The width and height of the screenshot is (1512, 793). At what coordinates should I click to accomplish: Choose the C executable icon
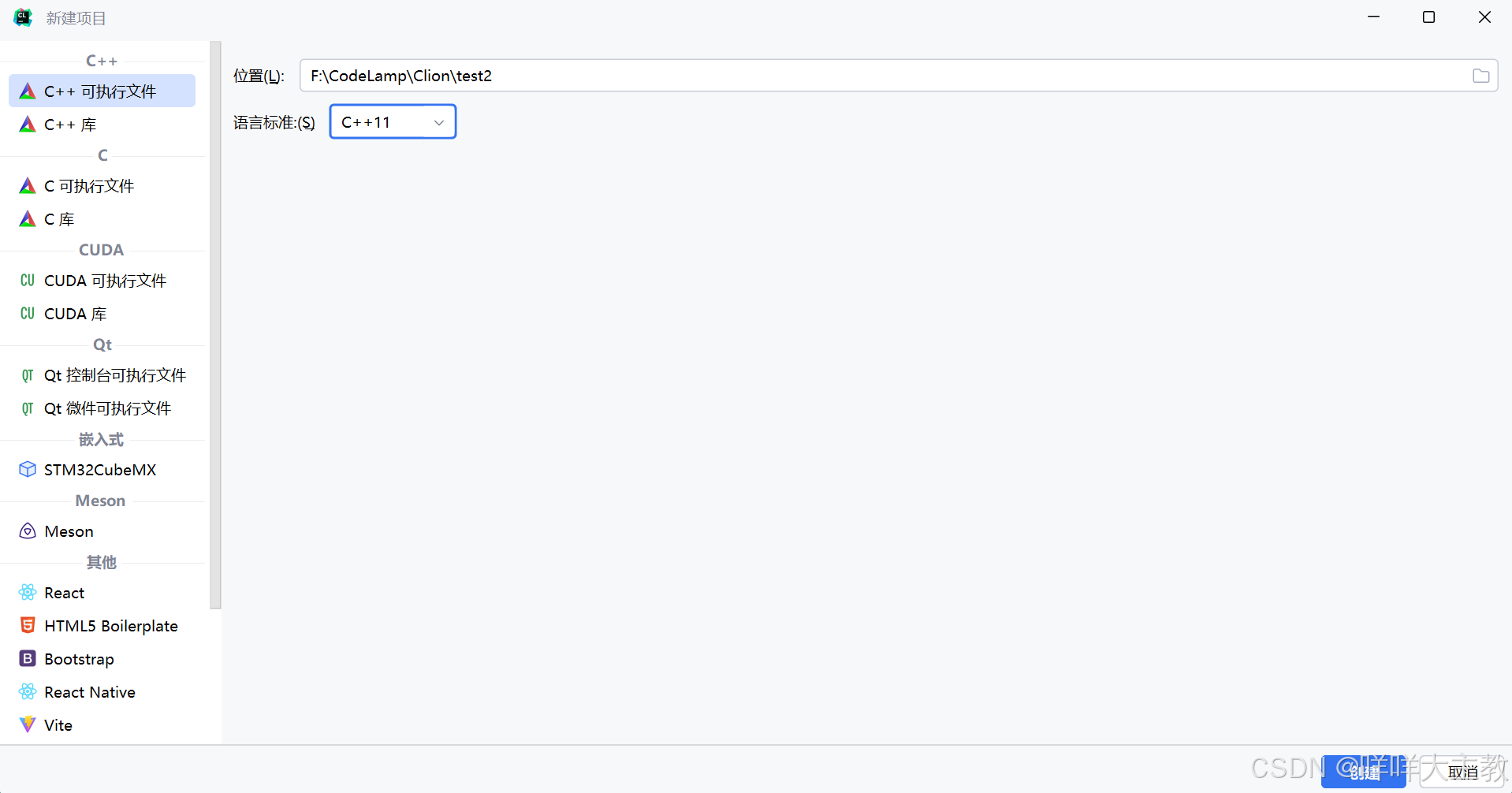tap(28, 186)
